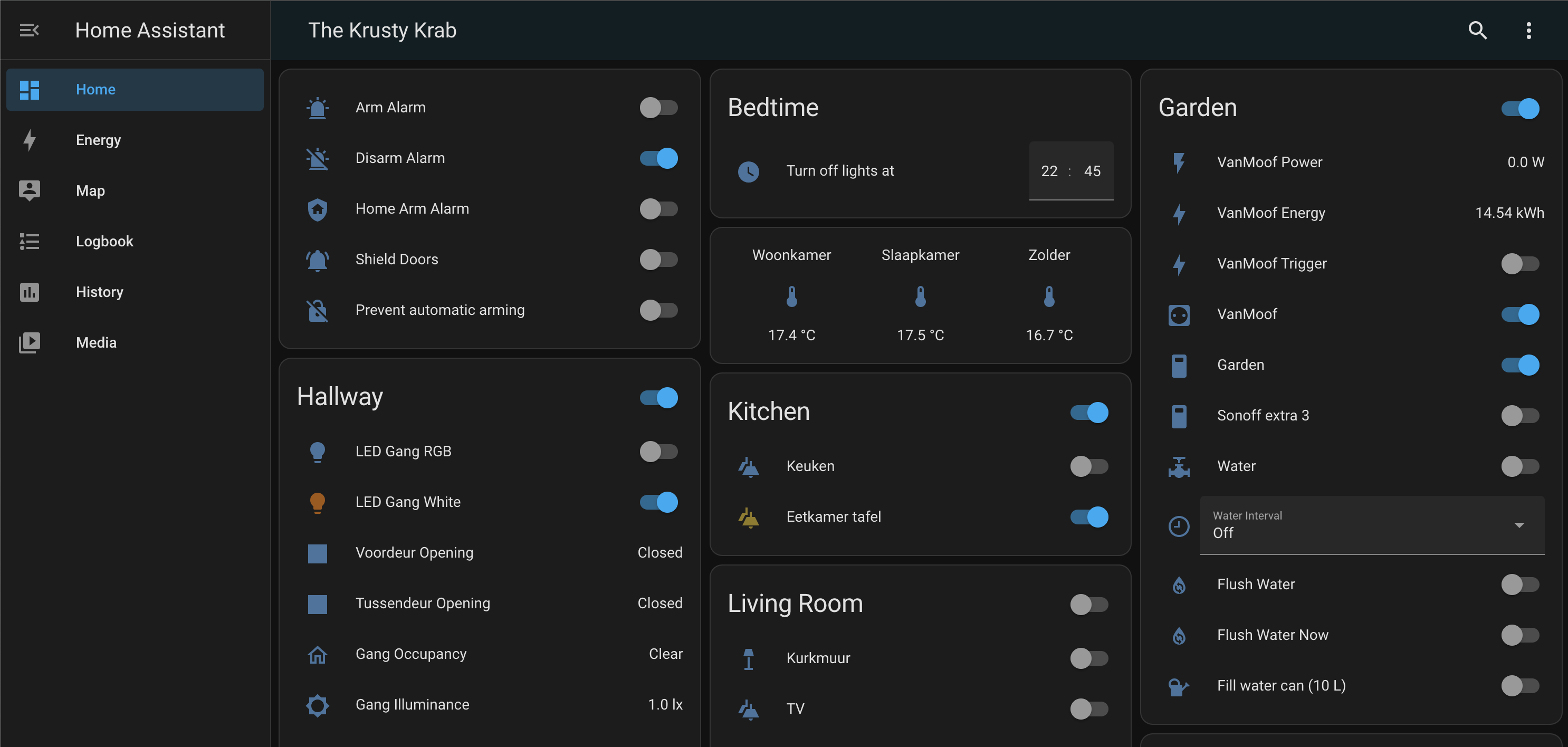
Task: Open the search icon in header
Action: tap(1477, 30)
